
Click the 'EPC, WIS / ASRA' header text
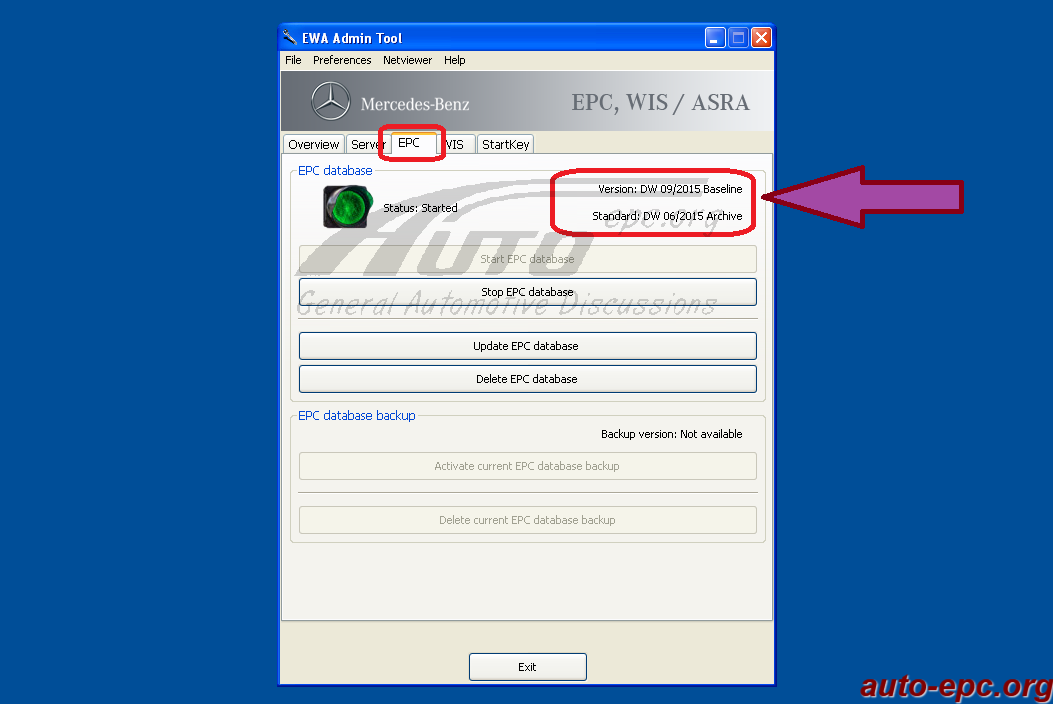pos(660,103)
